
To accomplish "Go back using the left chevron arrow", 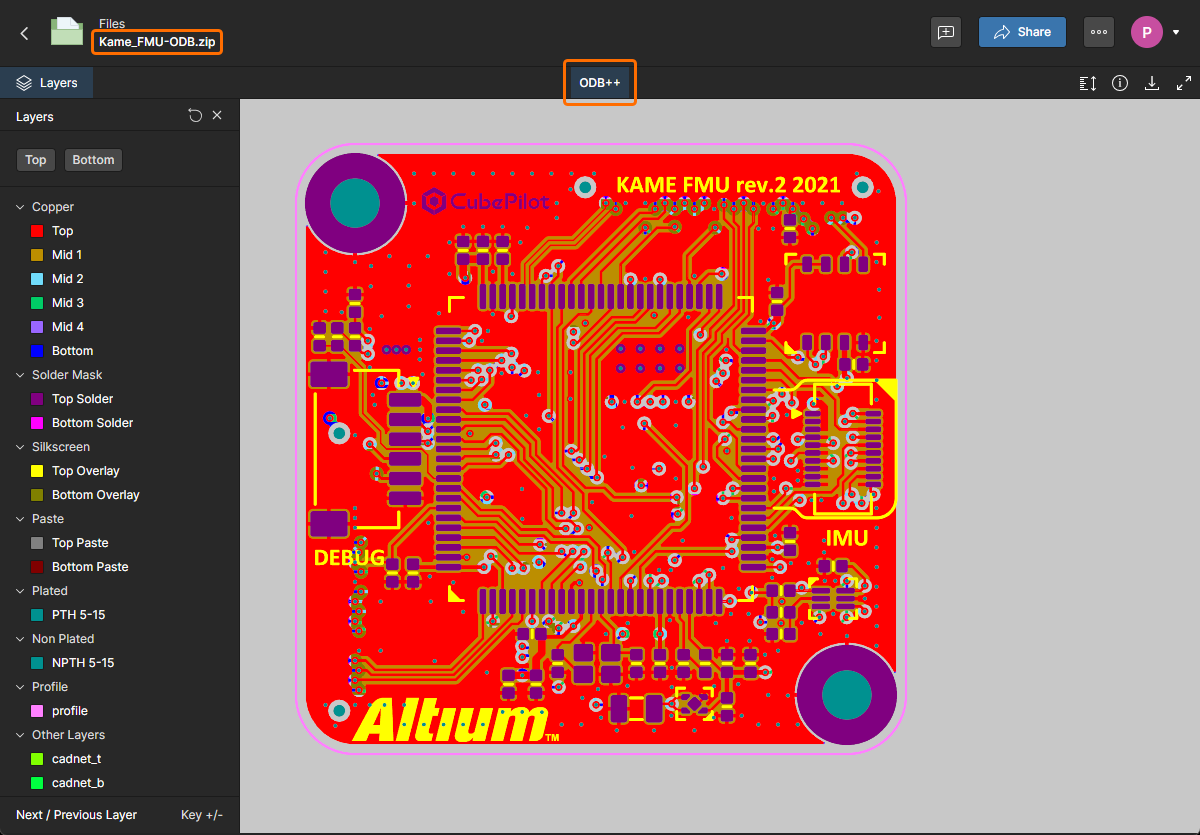I will 24,33.
